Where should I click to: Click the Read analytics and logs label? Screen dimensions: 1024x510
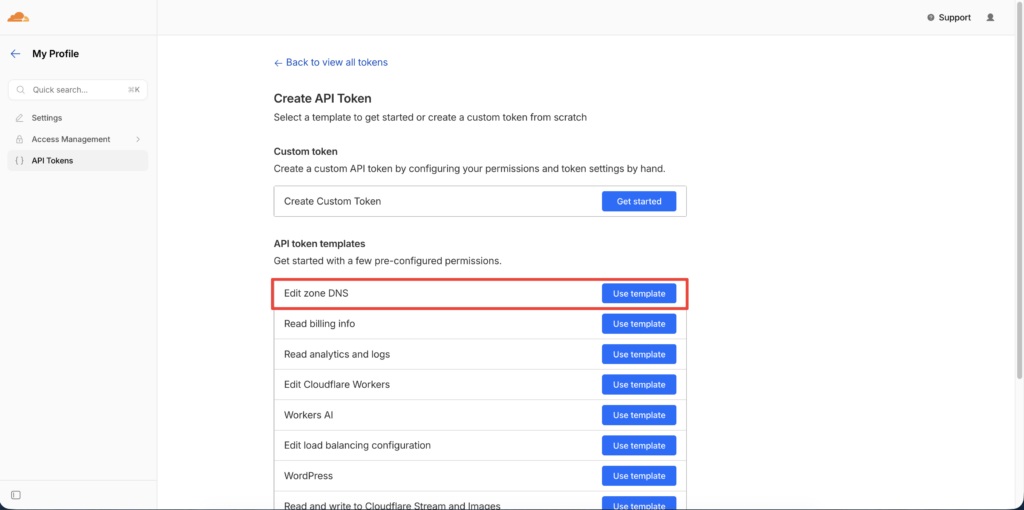pos(337,355)
